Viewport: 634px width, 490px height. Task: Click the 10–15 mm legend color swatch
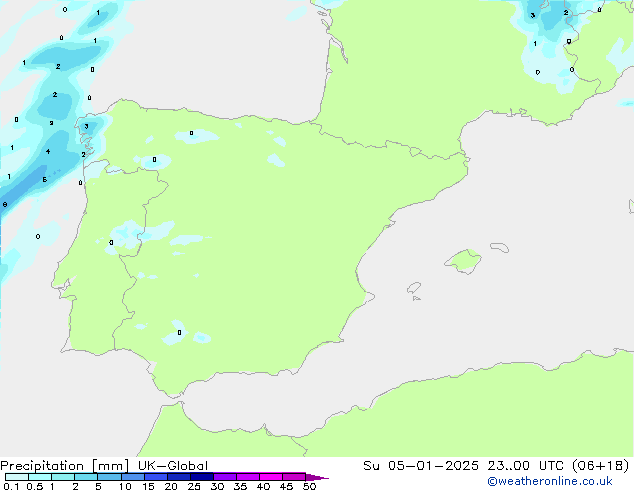click(x=133, y=477)
